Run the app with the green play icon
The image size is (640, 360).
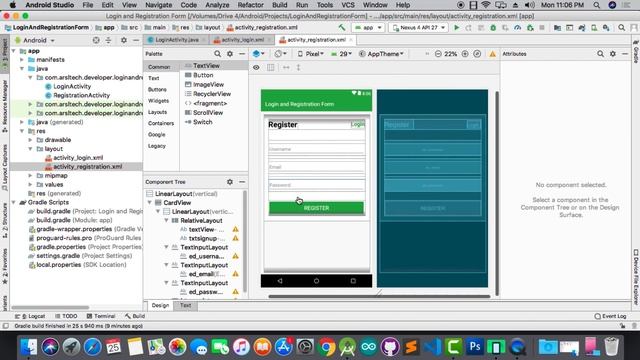(x=457, y=28)
